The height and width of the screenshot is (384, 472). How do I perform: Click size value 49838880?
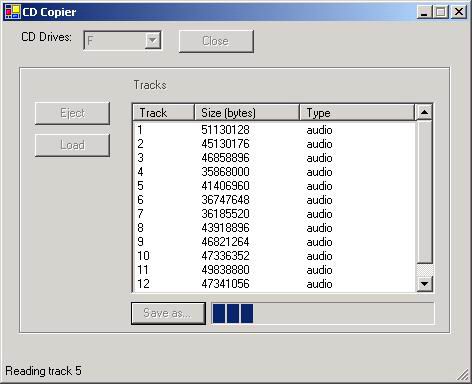coord(225,270)
